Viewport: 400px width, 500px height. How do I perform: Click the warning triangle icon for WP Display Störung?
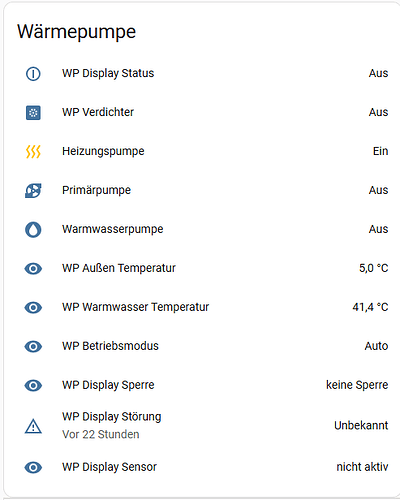(x=33, y=426)
